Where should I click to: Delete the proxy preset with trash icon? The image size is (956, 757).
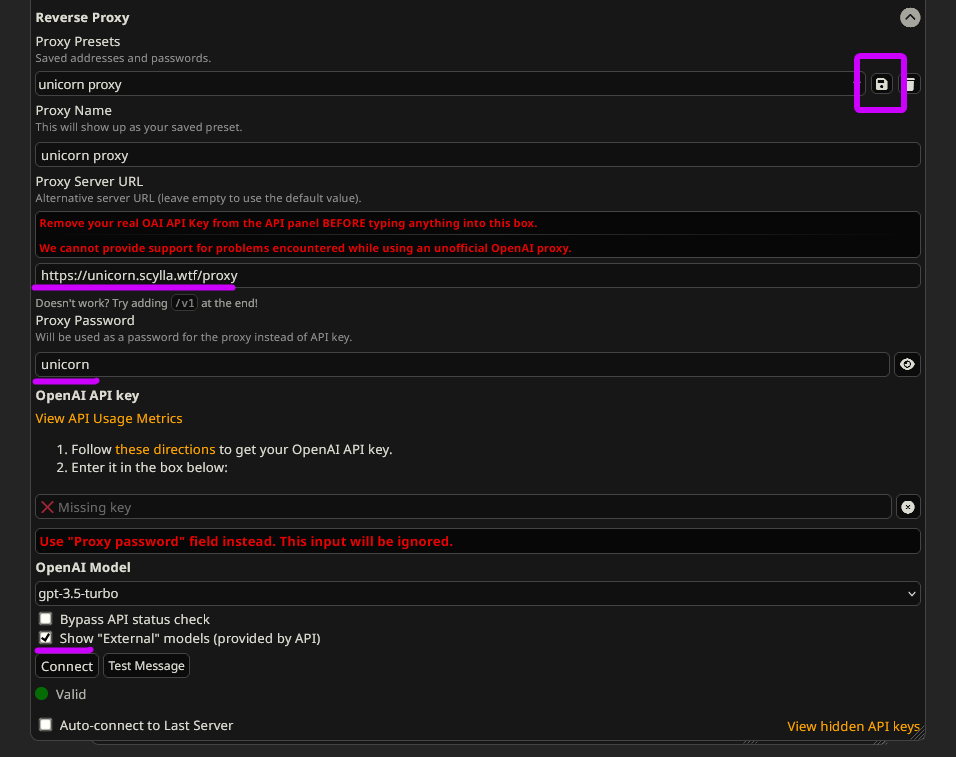(x=910, y=84)
